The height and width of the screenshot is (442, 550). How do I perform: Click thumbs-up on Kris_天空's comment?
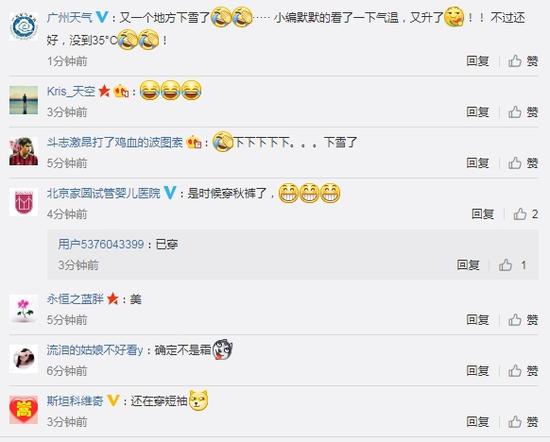523,112
